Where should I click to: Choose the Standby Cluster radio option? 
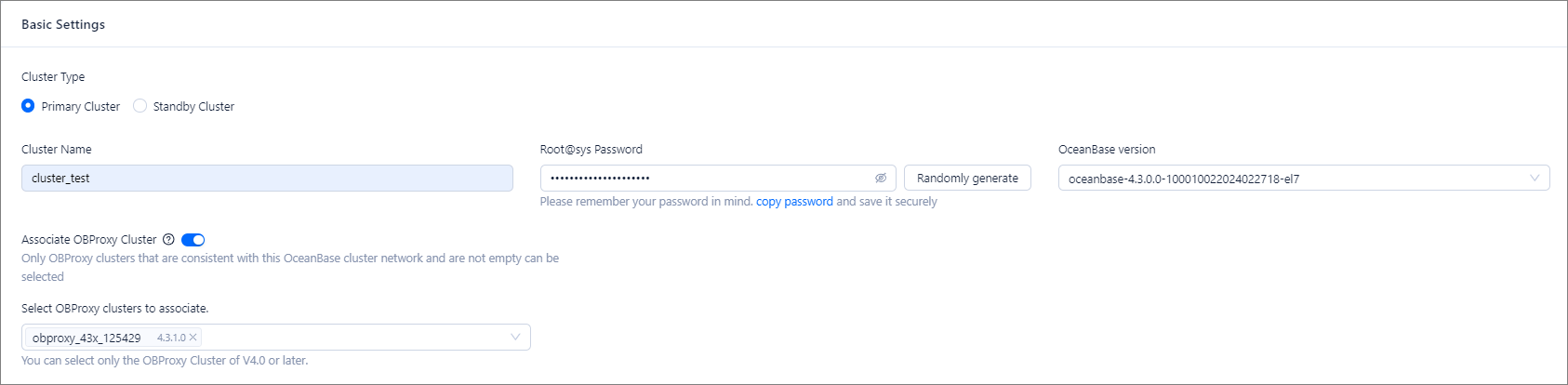pos(140,106)
